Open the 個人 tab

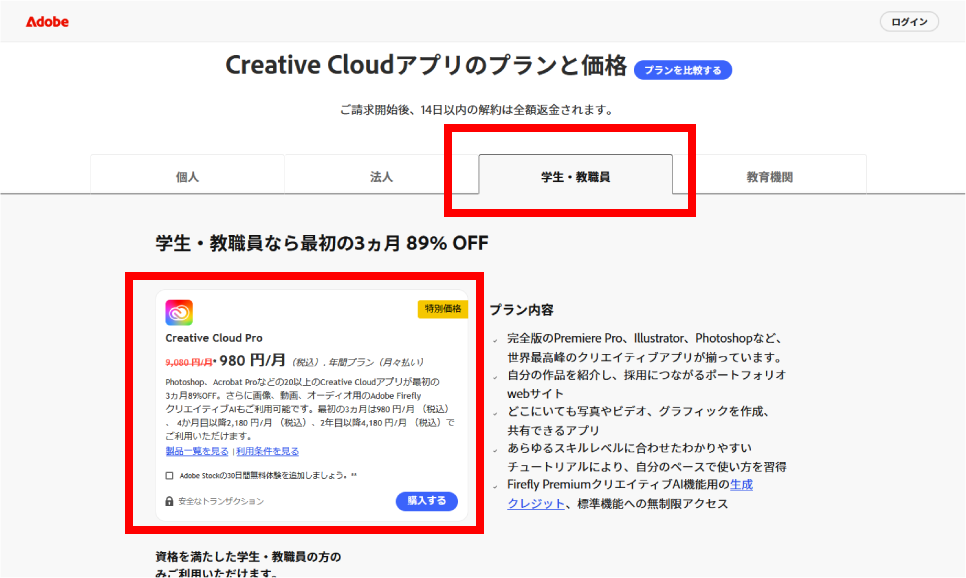point(187,177)
